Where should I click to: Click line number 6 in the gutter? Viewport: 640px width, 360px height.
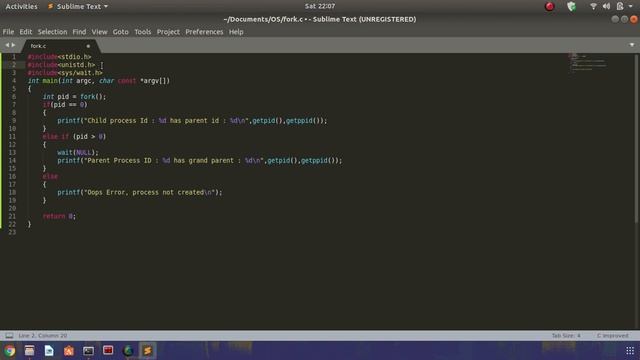(x=14, y=97)
